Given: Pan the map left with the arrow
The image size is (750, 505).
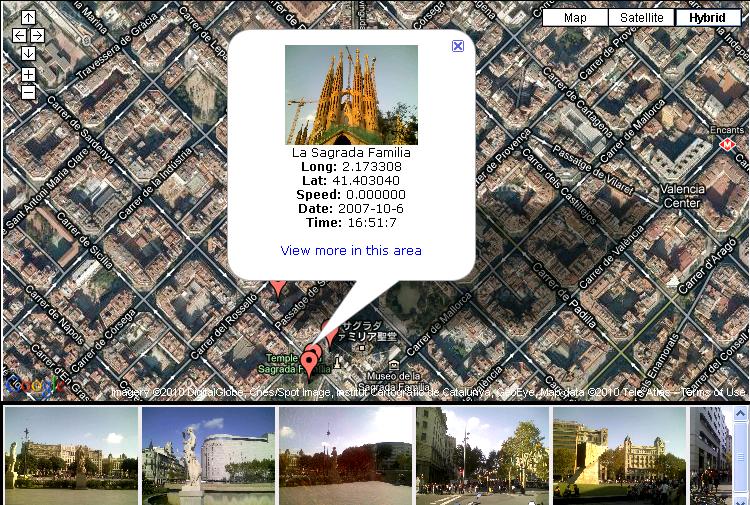Looking at the screenshot, I should point(19,35).
